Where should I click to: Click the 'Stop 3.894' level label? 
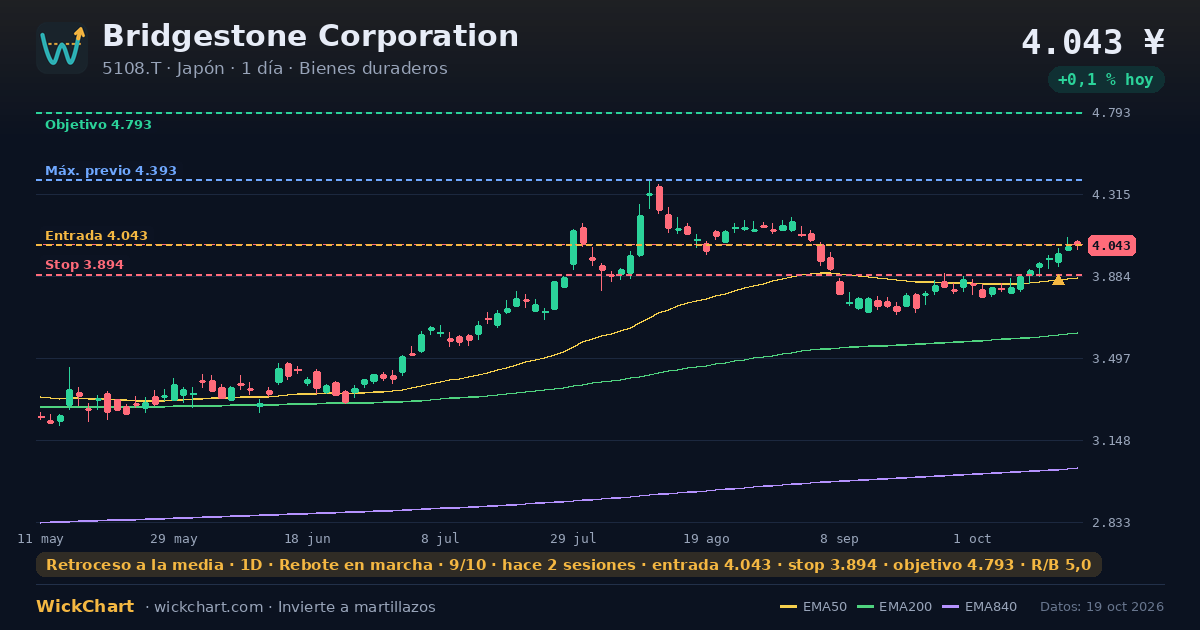pyautogui.click(x=84, y=265)
